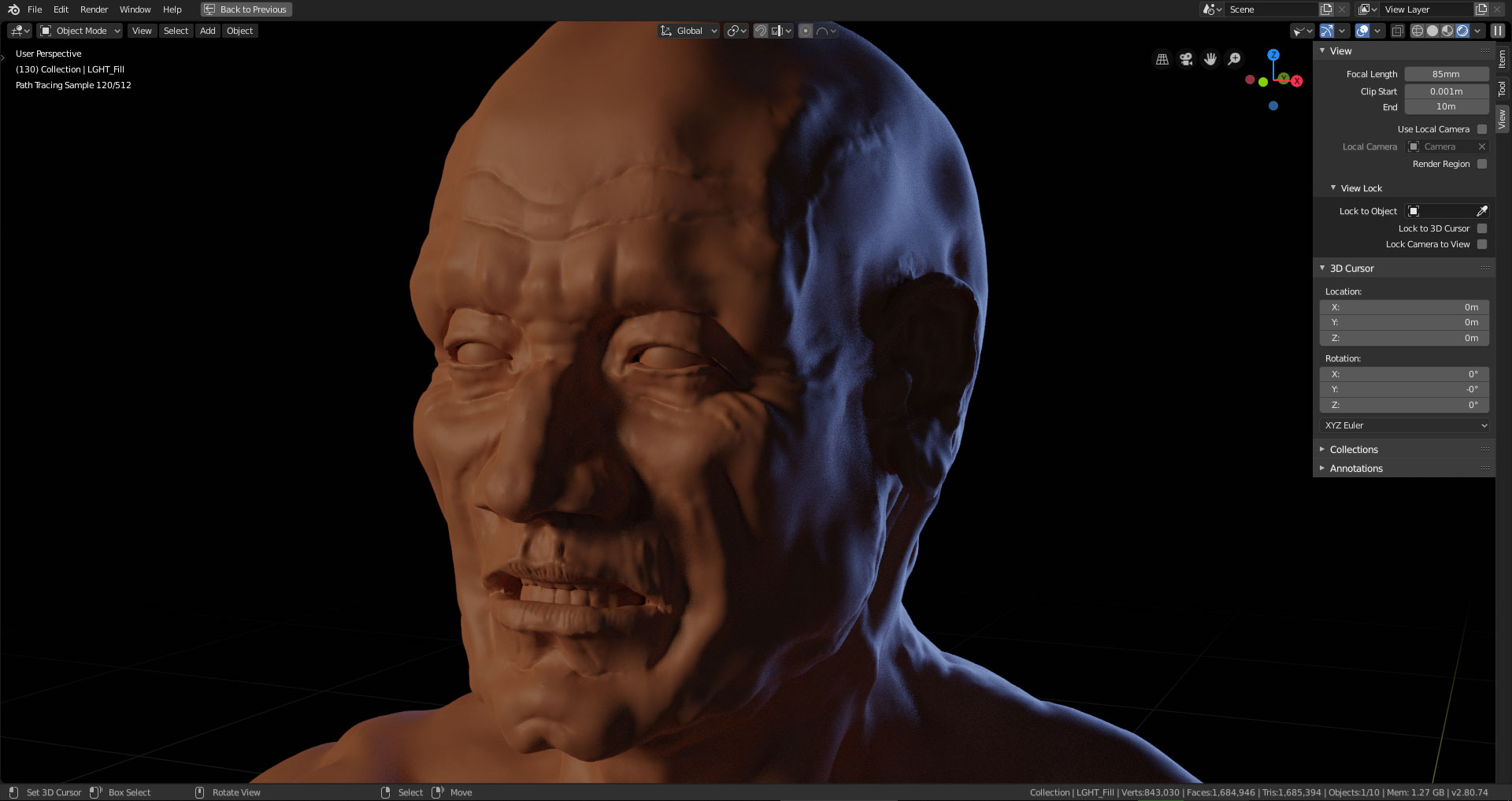
Task: Click the Z axis on navigation gizmo
Action: coord(1273,54)
